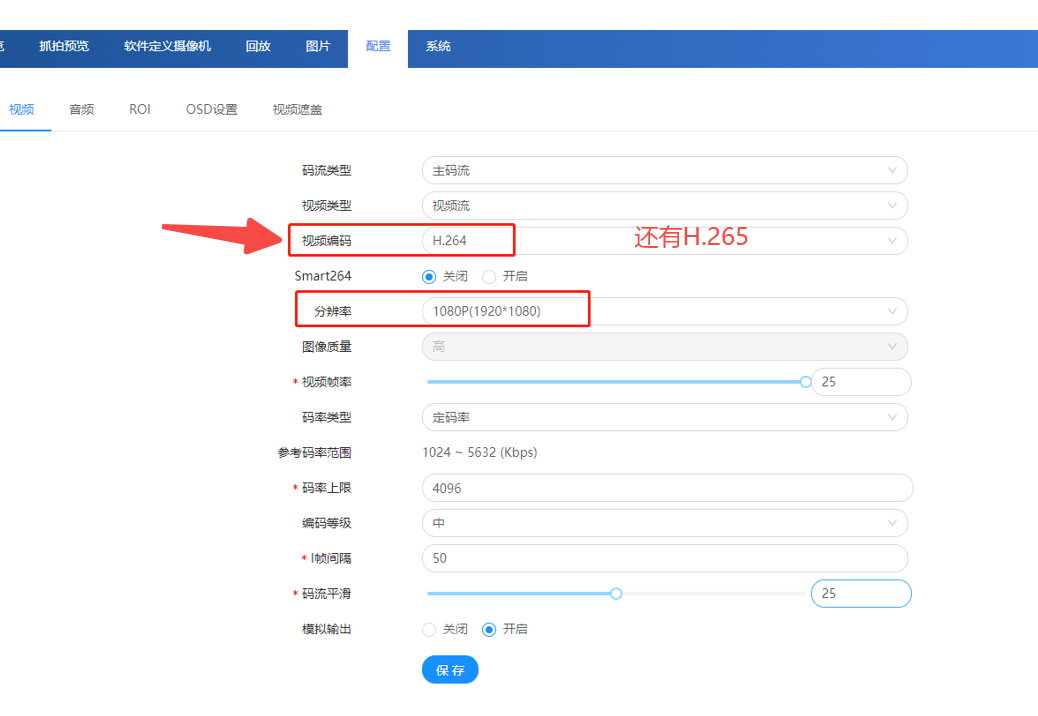Open the 软件定义摄像机 page
The width and height of the screenshot is (1038, 716).
(x=166, y=44)
